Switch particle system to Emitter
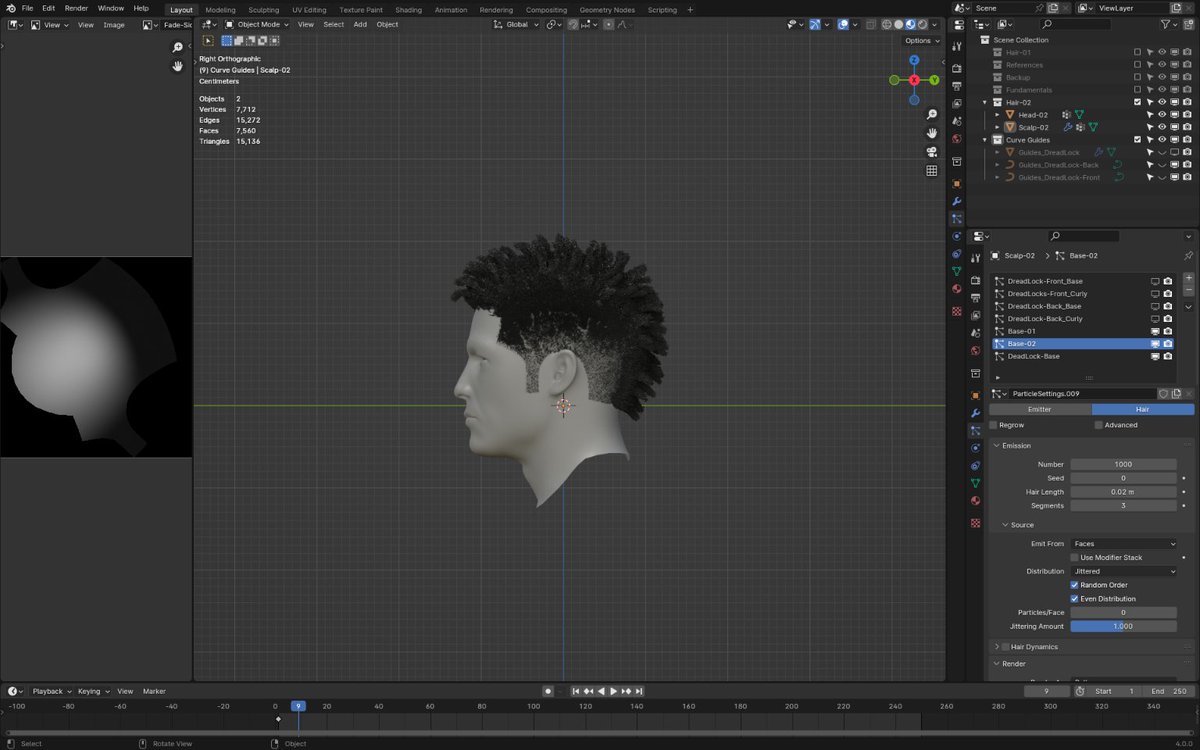This screenshot has width=1200, height=750. pos(1040,409)
